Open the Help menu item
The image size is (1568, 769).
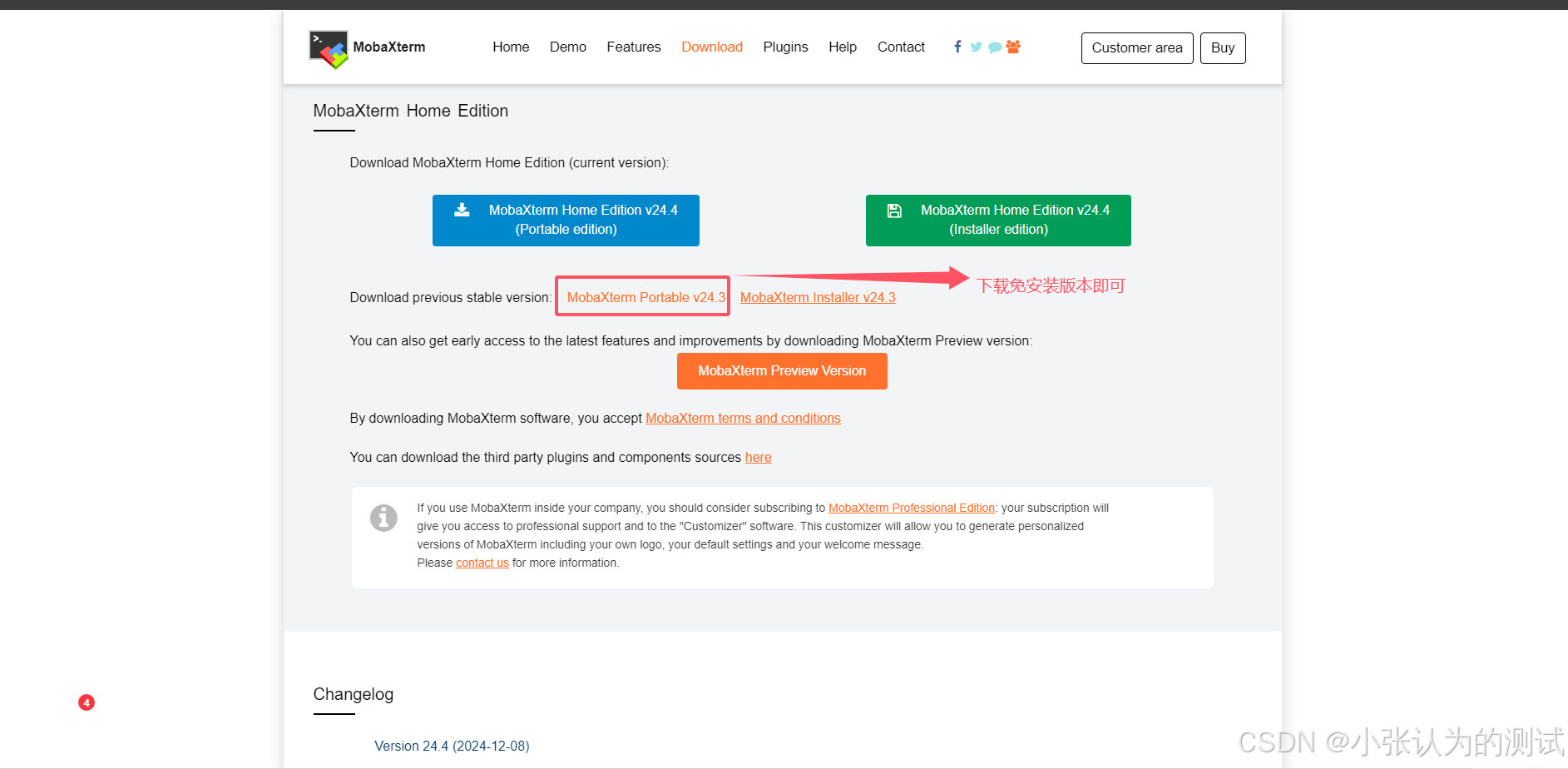[x=843, y=47]
